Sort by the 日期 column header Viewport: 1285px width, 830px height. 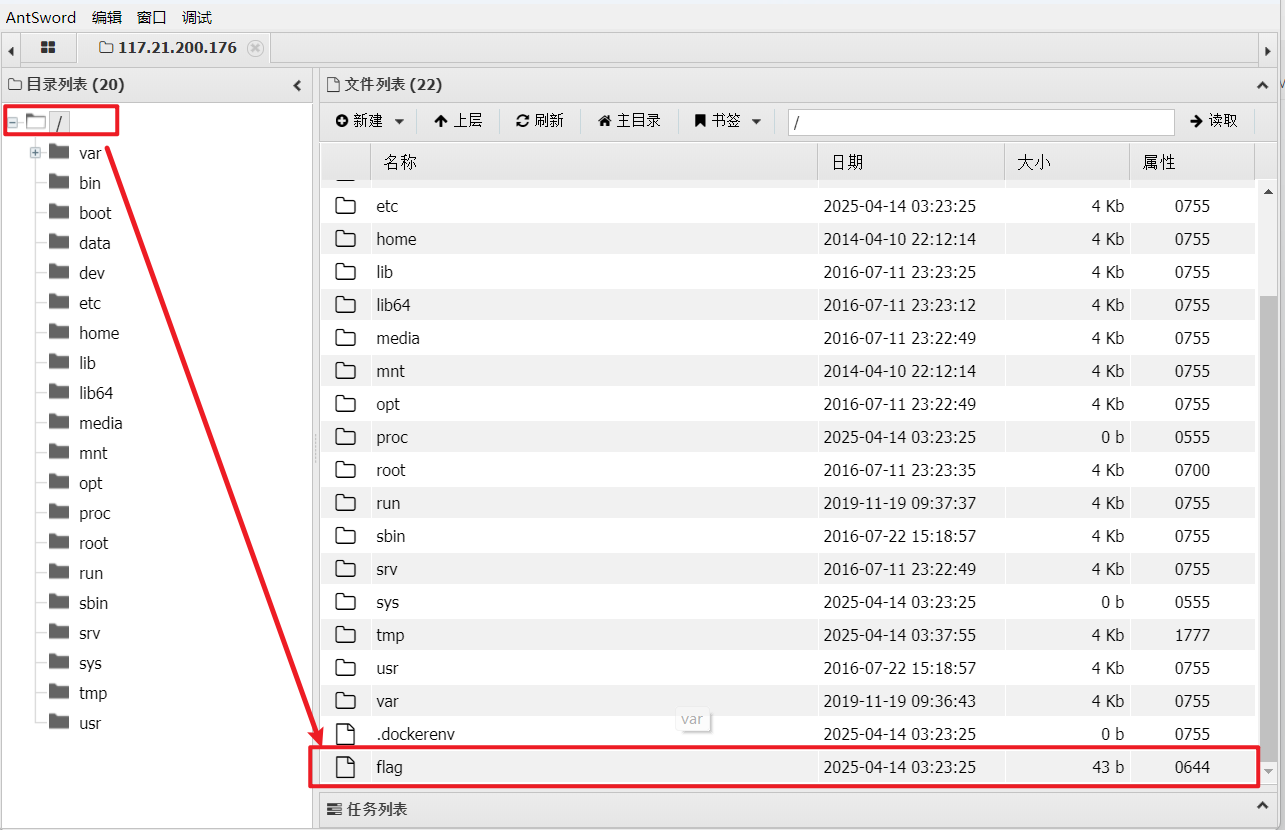coord(911,162)
